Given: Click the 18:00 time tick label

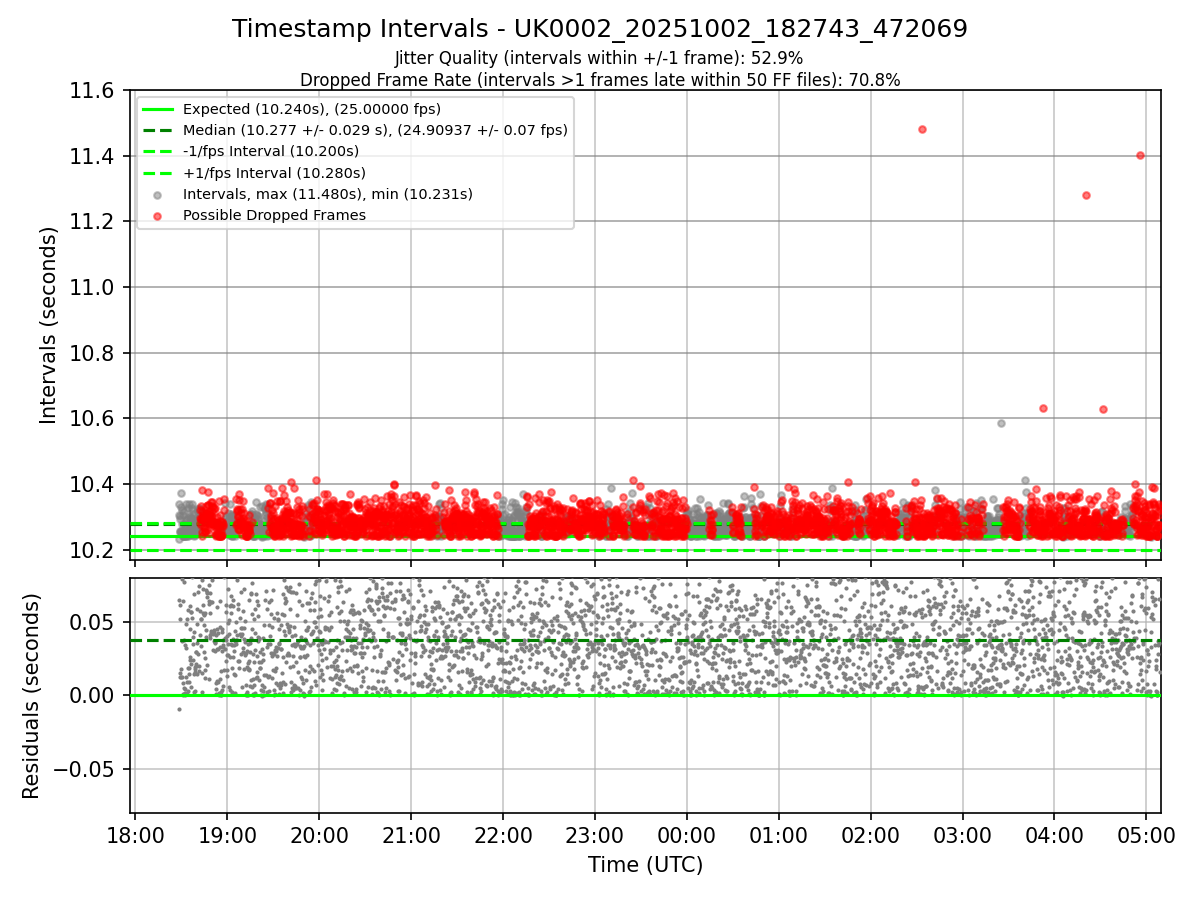Looking at the screenshot, I should coord(135,834).
